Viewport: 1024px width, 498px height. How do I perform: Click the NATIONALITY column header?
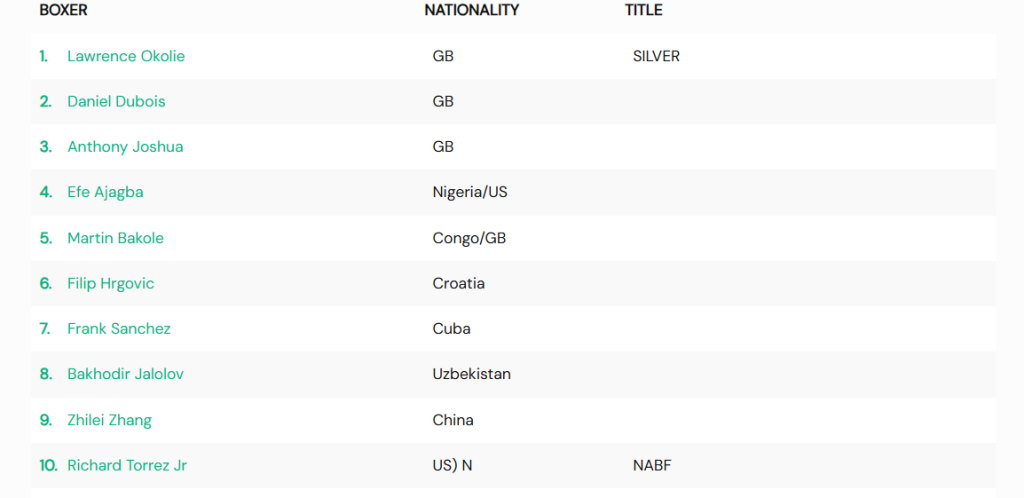point(472,10)
